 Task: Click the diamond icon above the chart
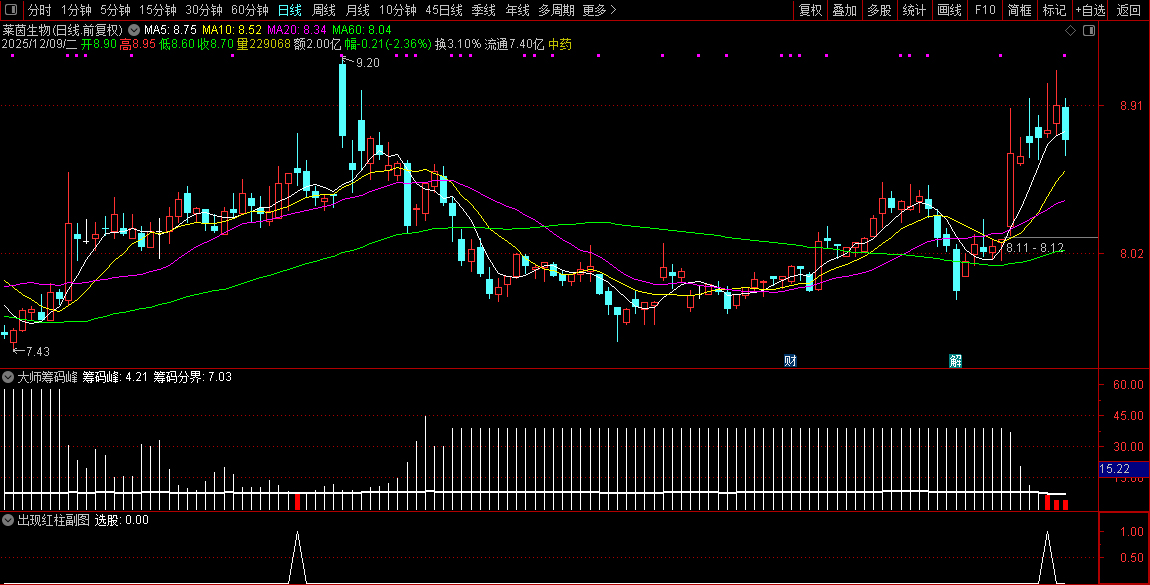[x=1070, y=31]
